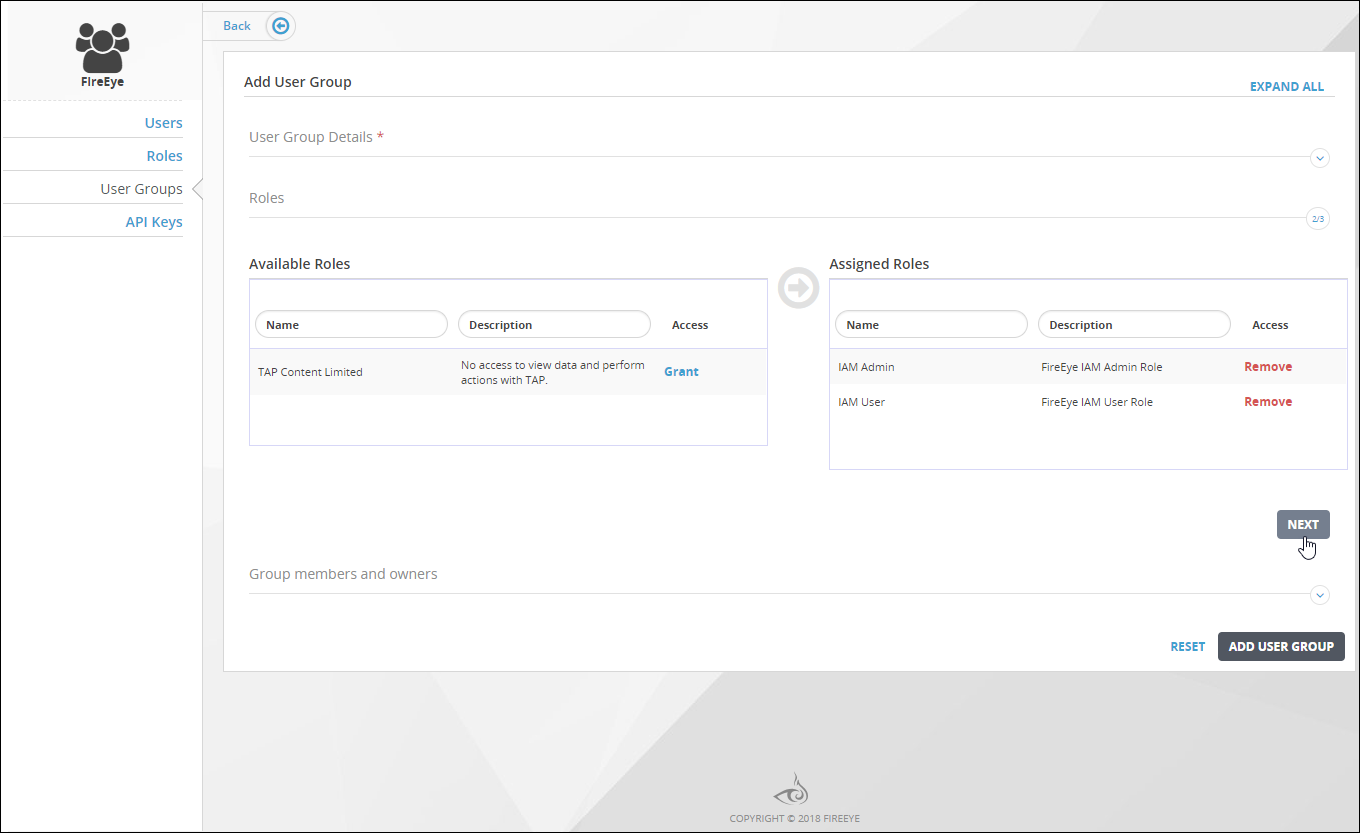
Task: Focus the Assigned Roles Name filter
Action: 932,325
